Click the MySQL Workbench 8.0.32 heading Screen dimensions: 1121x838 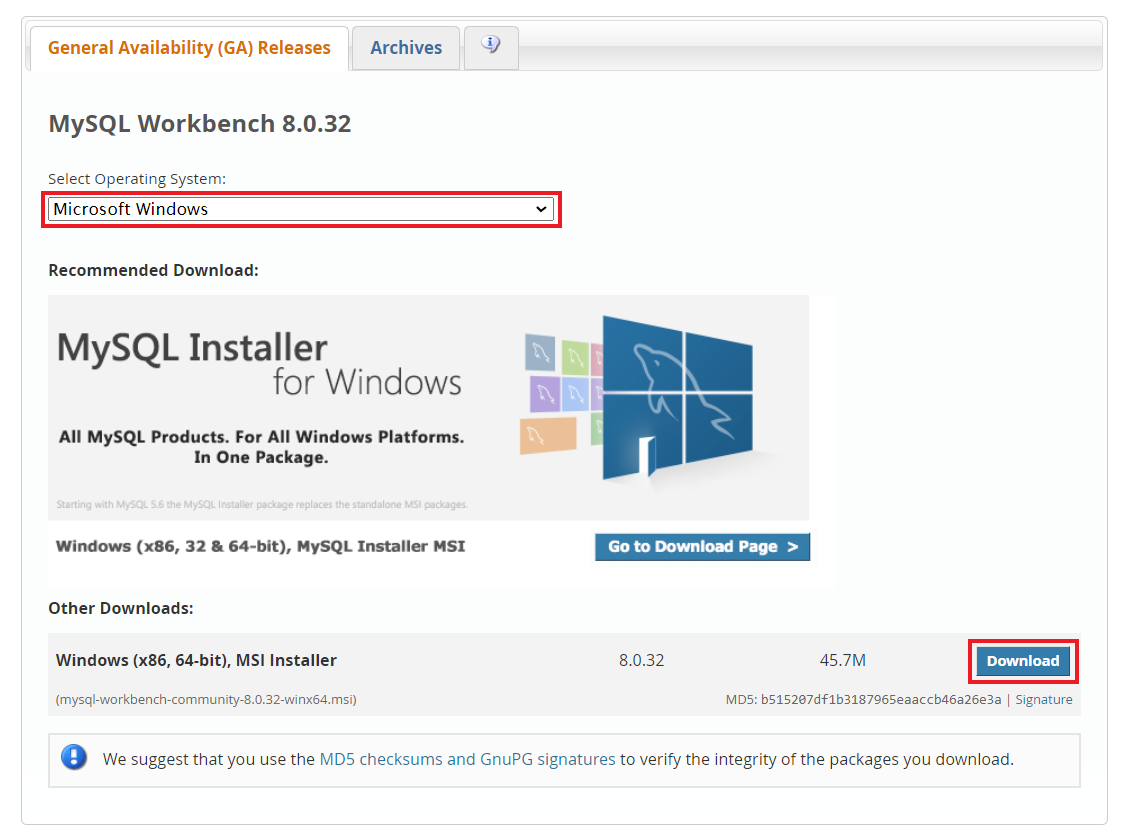tap(199, 124)
